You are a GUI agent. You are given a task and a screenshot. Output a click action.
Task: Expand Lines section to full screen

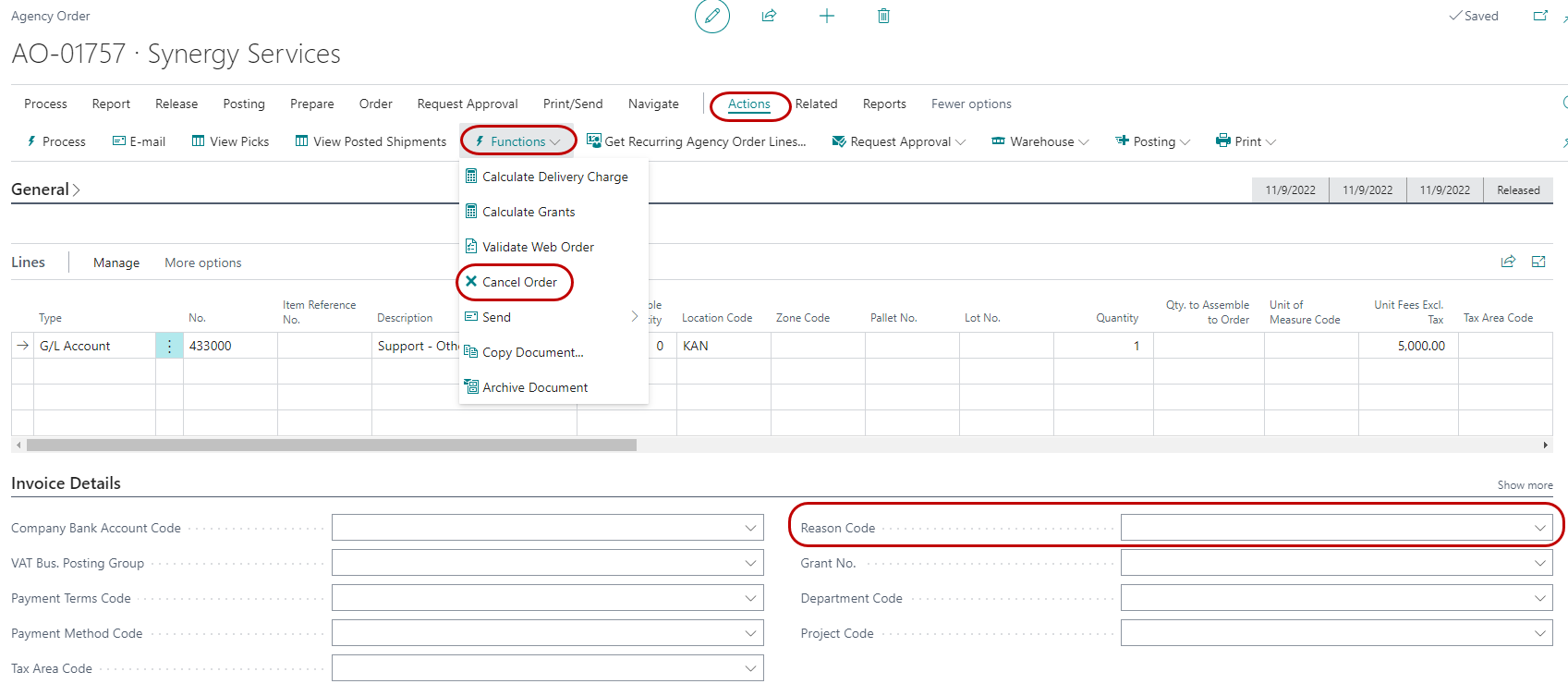pos(1538,262)
